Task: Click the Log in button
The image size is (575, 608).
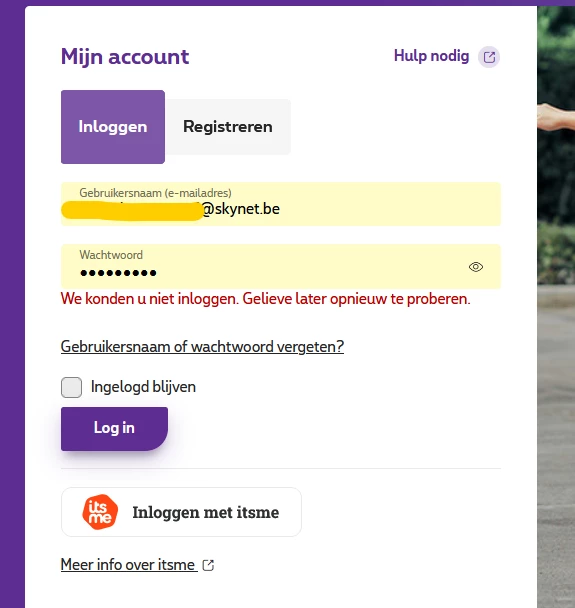Action: pos(114,428)
